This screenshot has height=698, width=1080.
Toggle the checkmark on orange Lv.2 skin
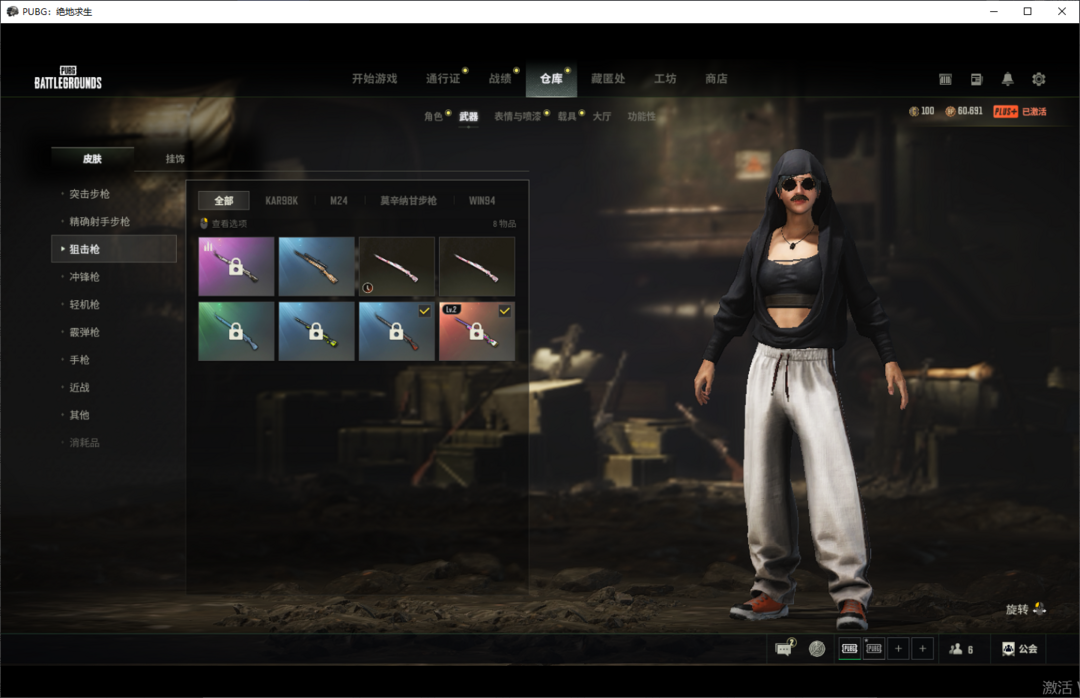[505, 311]
